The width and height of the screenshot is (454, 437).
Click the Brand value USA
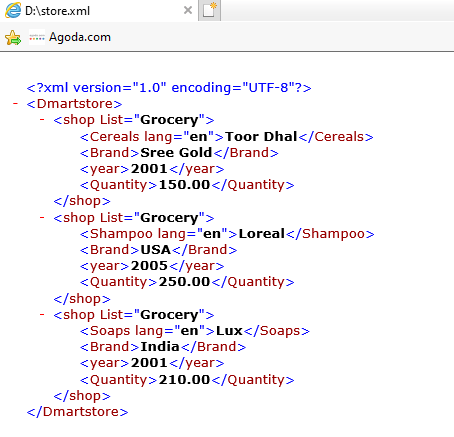[x=155, y=250]
